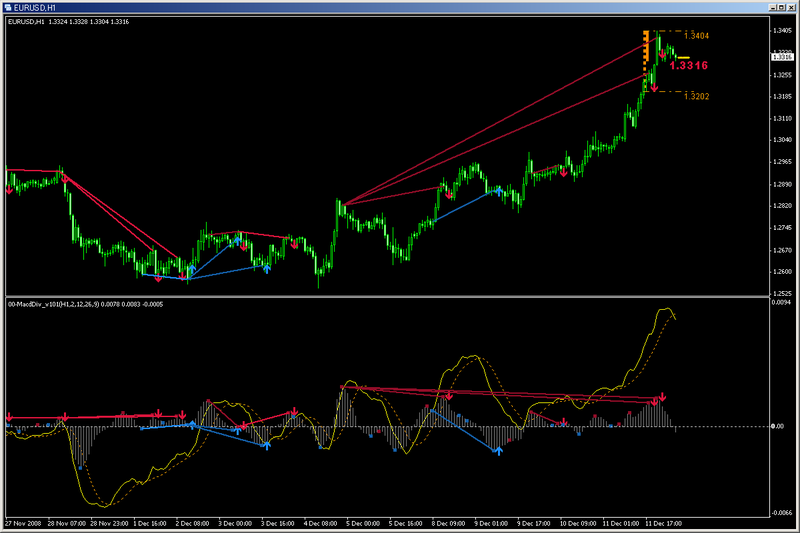Click the blue up arrow at MACD lowest trough near 9 Dec
The height and width of the screenshot is (533, 800).
(498, 450)
